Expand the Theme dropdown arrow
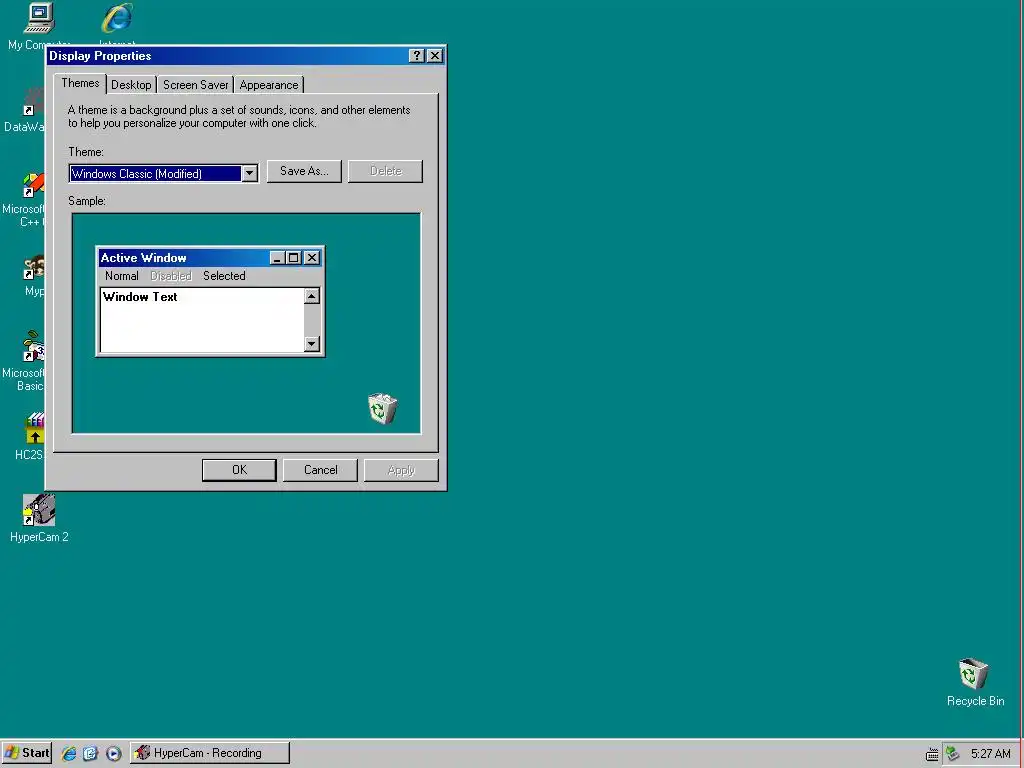 click(249, 174)
